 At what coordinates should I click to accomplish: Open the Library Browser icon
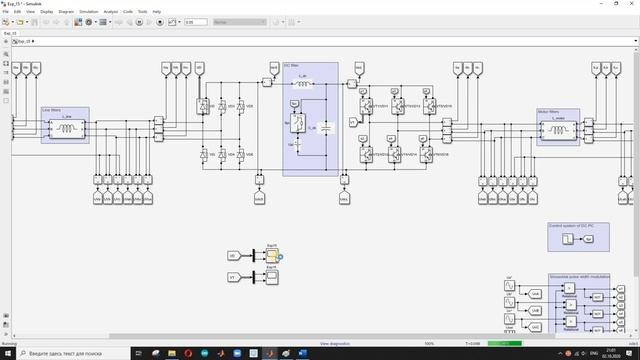point(78,22)
